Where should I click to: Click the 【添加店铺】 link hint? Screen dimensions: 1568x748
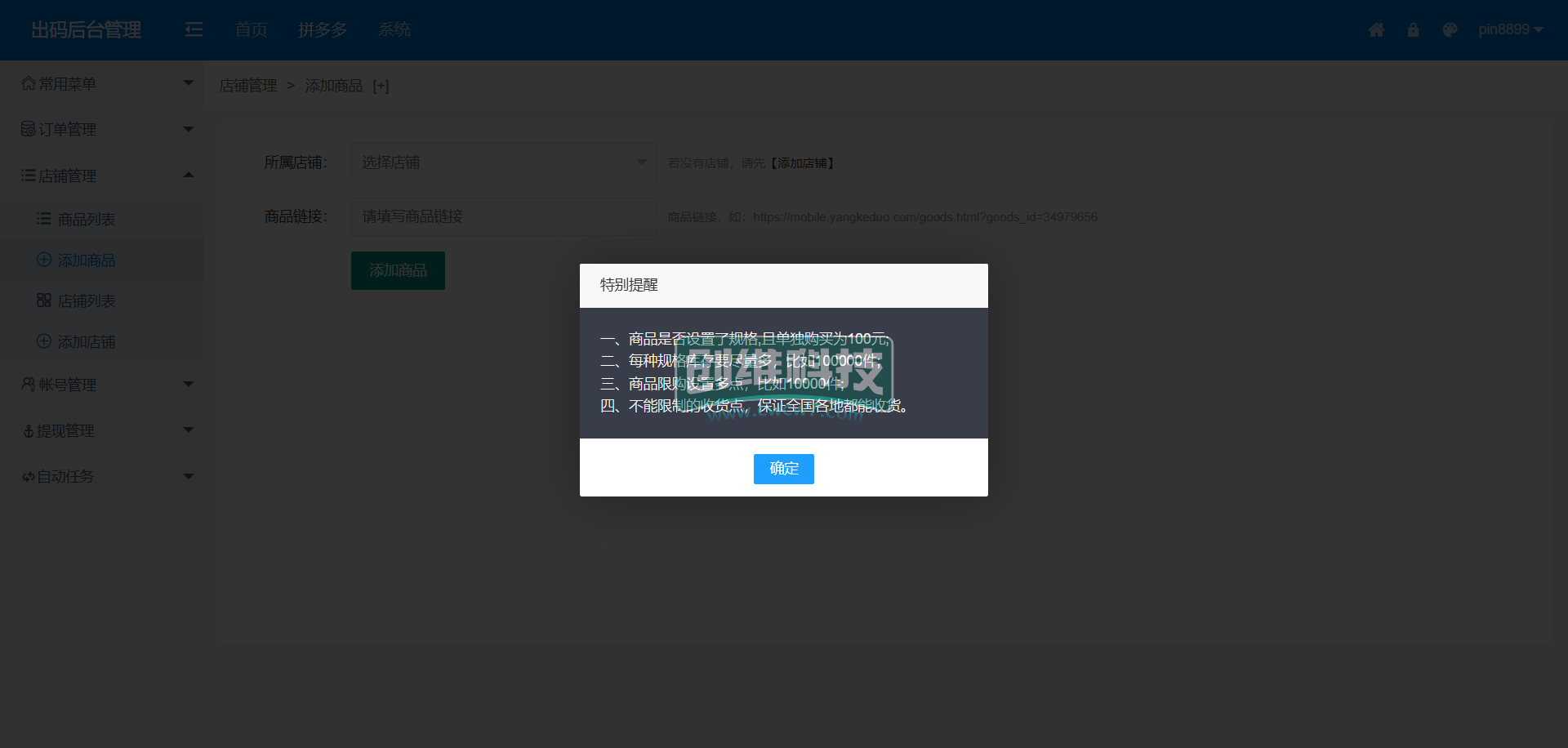803,163
